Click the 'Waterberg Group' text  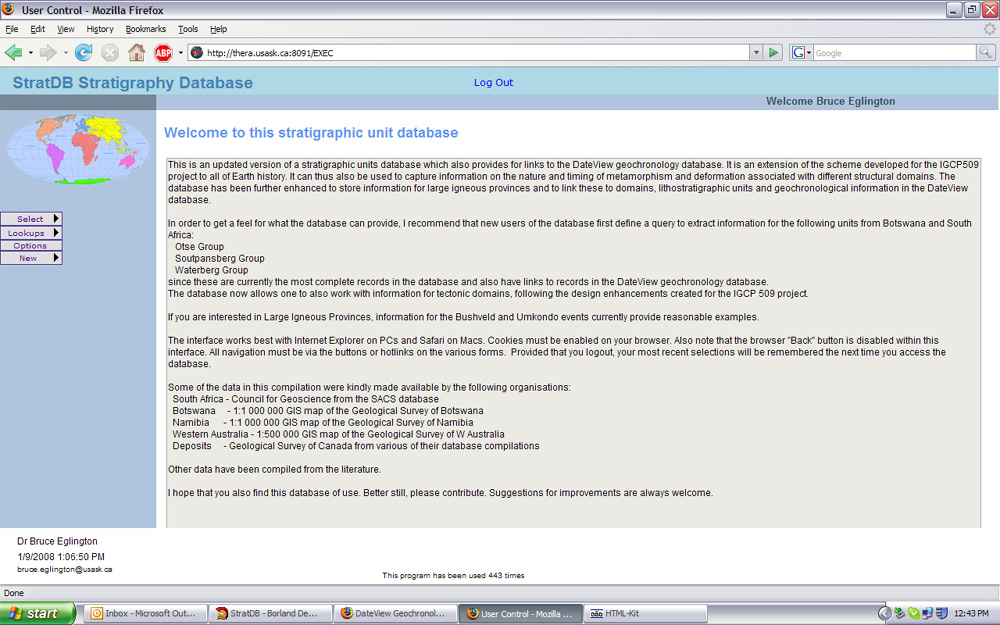tap(211, 270)
